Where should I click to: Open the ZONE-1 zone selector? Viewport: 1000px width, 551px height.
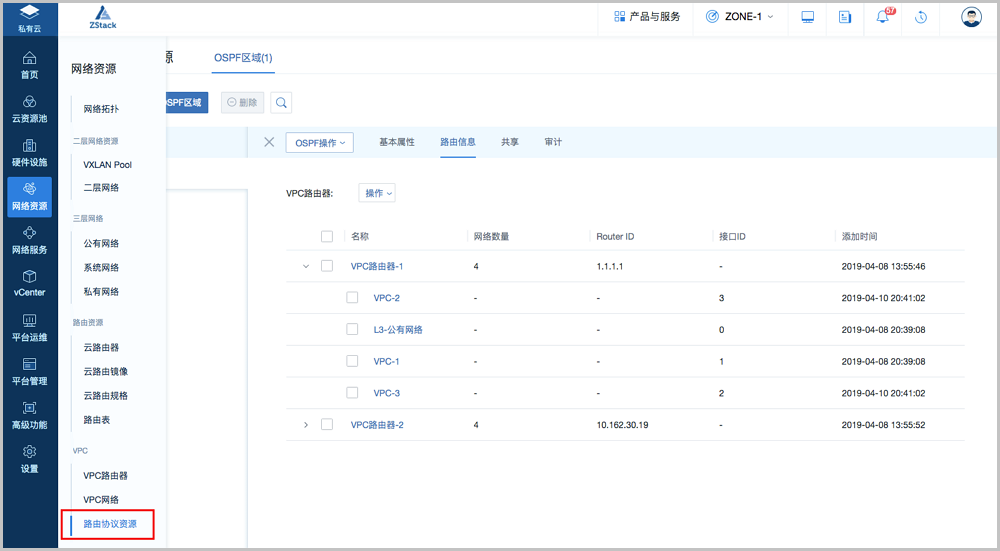pos(739,17)
